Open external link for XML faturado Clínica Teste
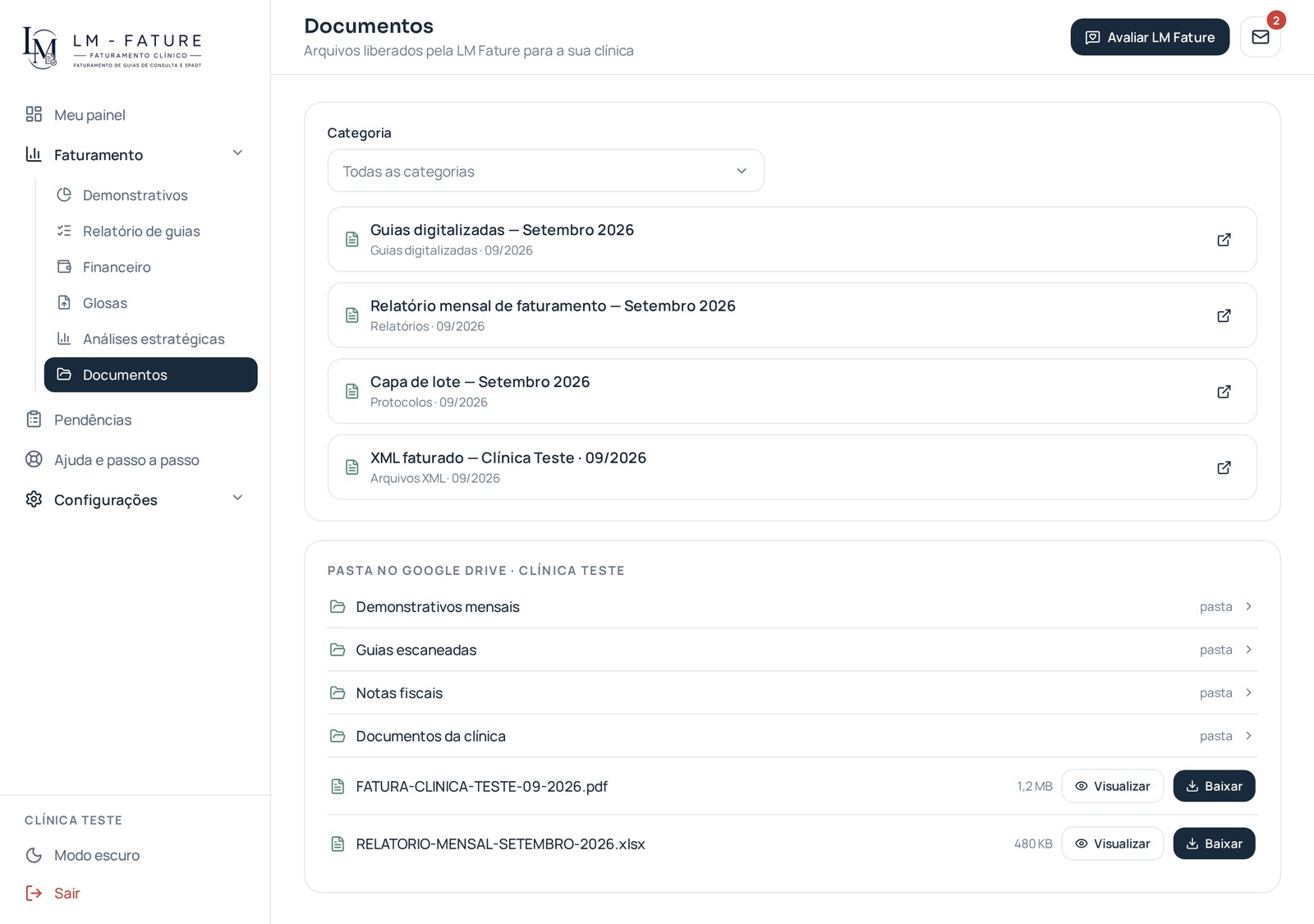This screenshot has height=924, width=1314. point(1224,467)
